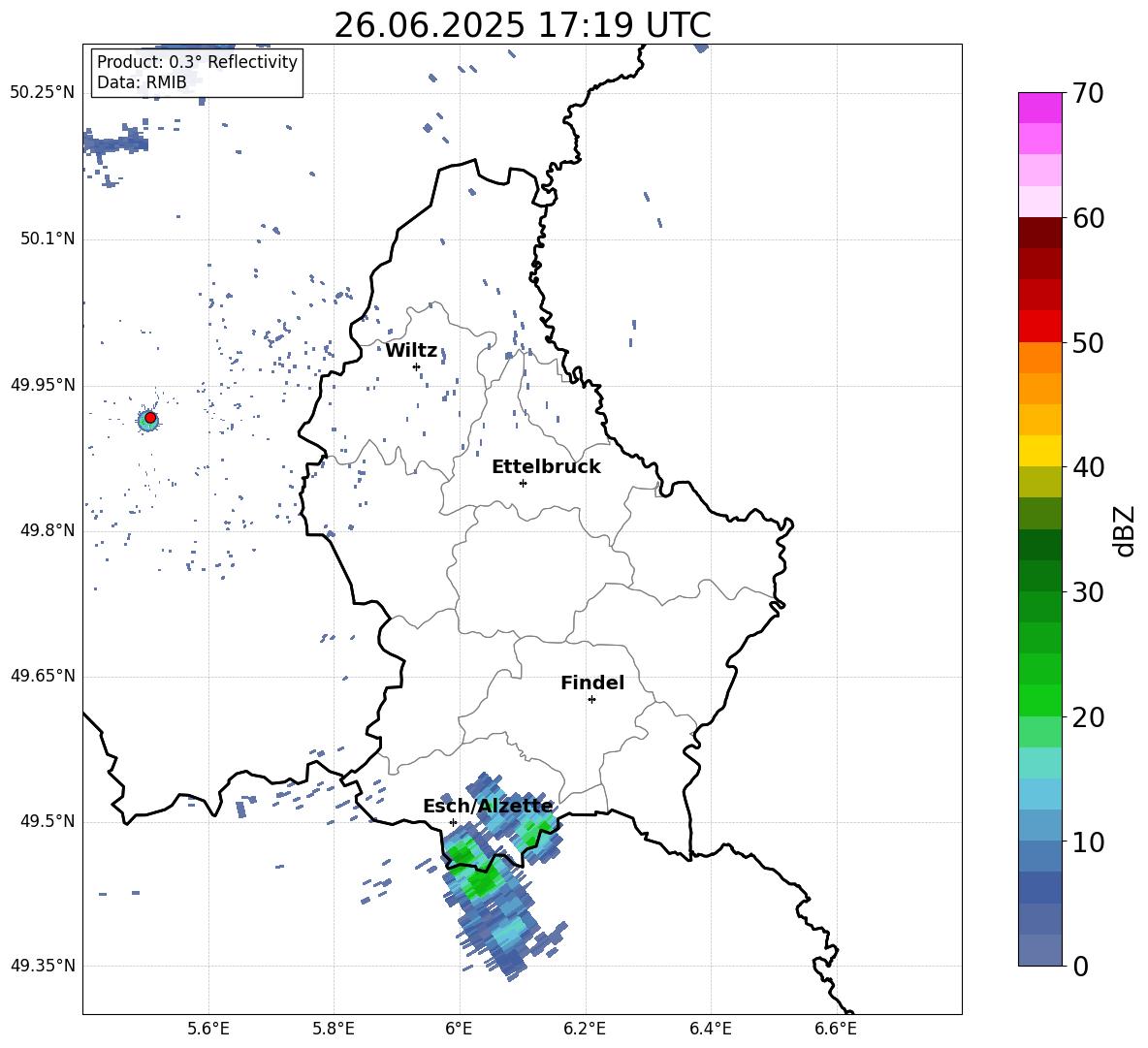Click the red radar site marker
Viewport: 1148px width, 1048px height.
pos(150,418)
